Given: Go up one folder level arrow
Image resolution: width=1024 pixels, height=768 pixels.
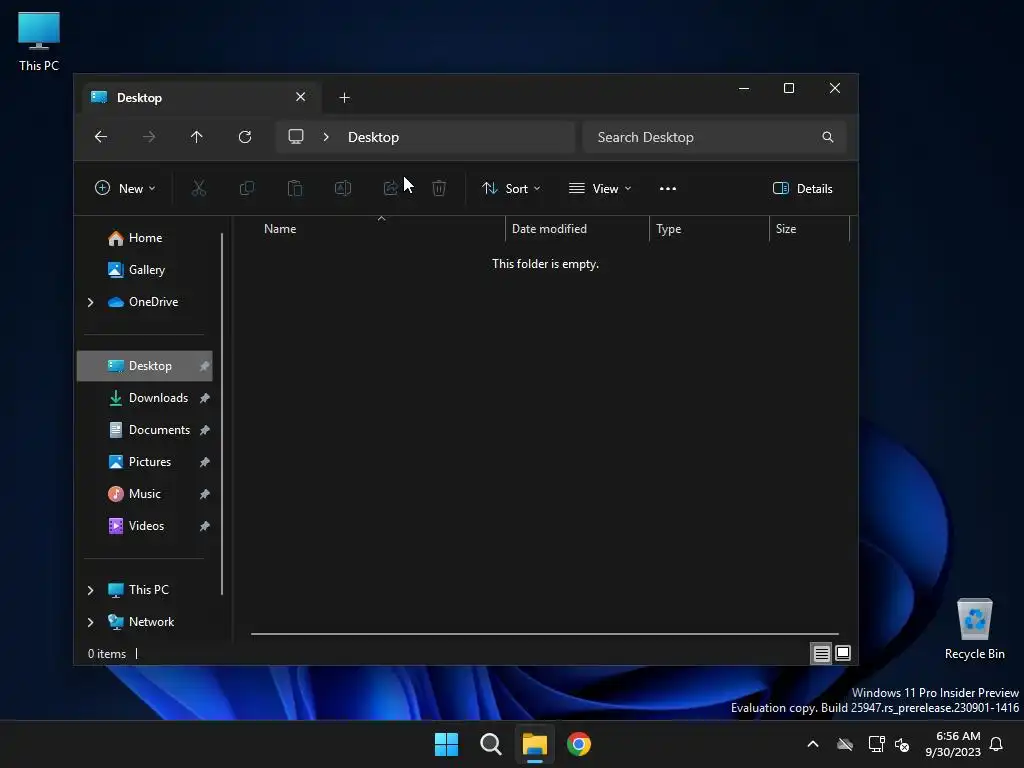Looking at the screenshot, I should (197, 136).
